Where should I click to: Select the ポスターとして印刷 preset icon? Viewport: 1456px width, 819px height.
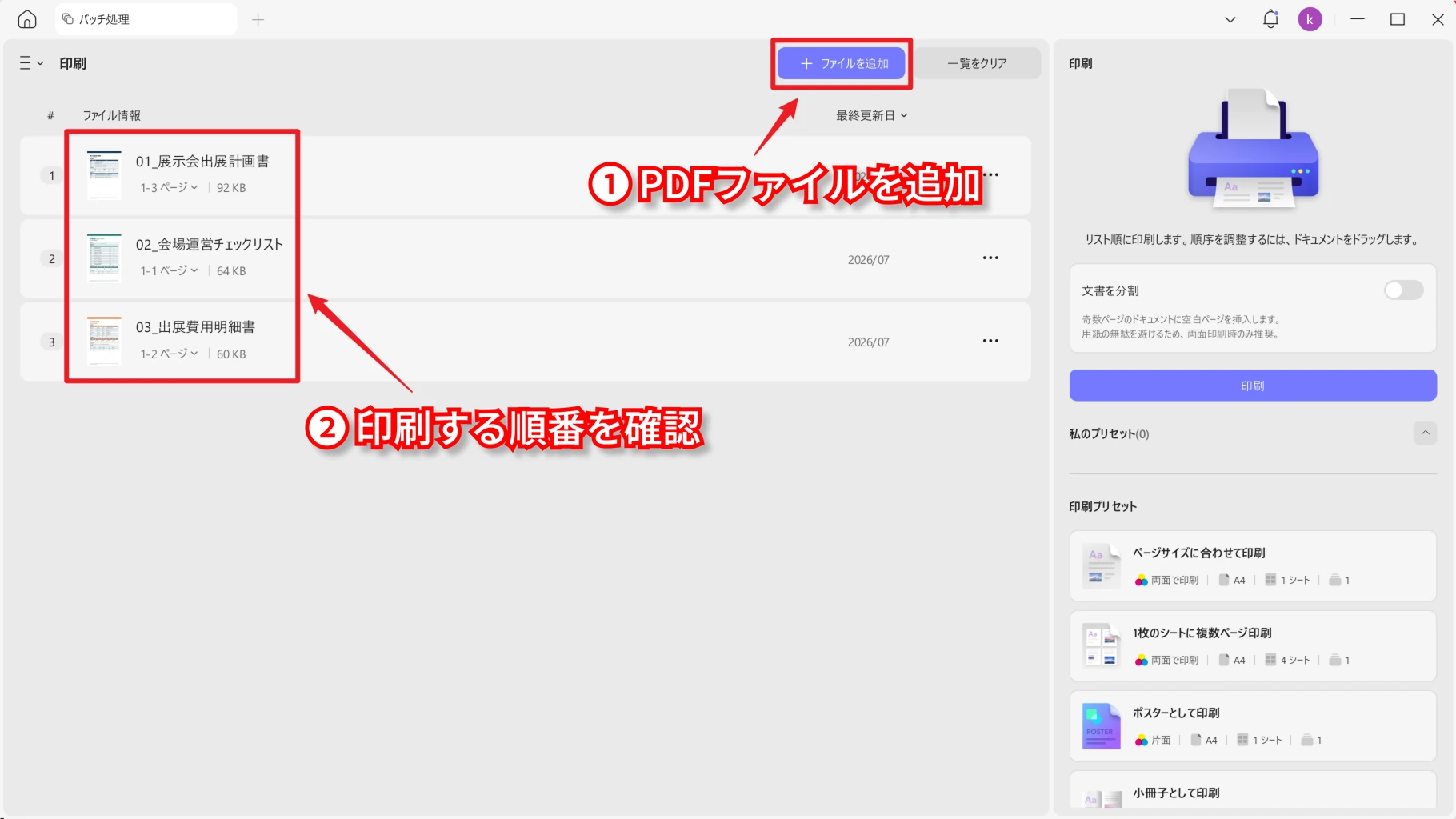coord(1101,725)
